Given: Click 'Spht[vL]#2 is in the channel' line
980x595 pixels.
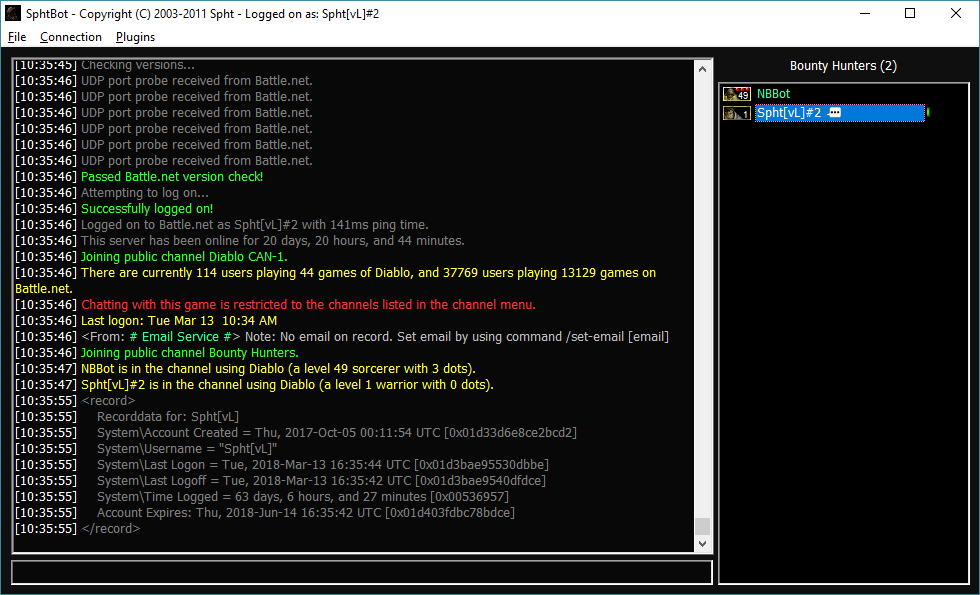Looking at the screenshot, I should pyautogui.click(x=288, y=385).
